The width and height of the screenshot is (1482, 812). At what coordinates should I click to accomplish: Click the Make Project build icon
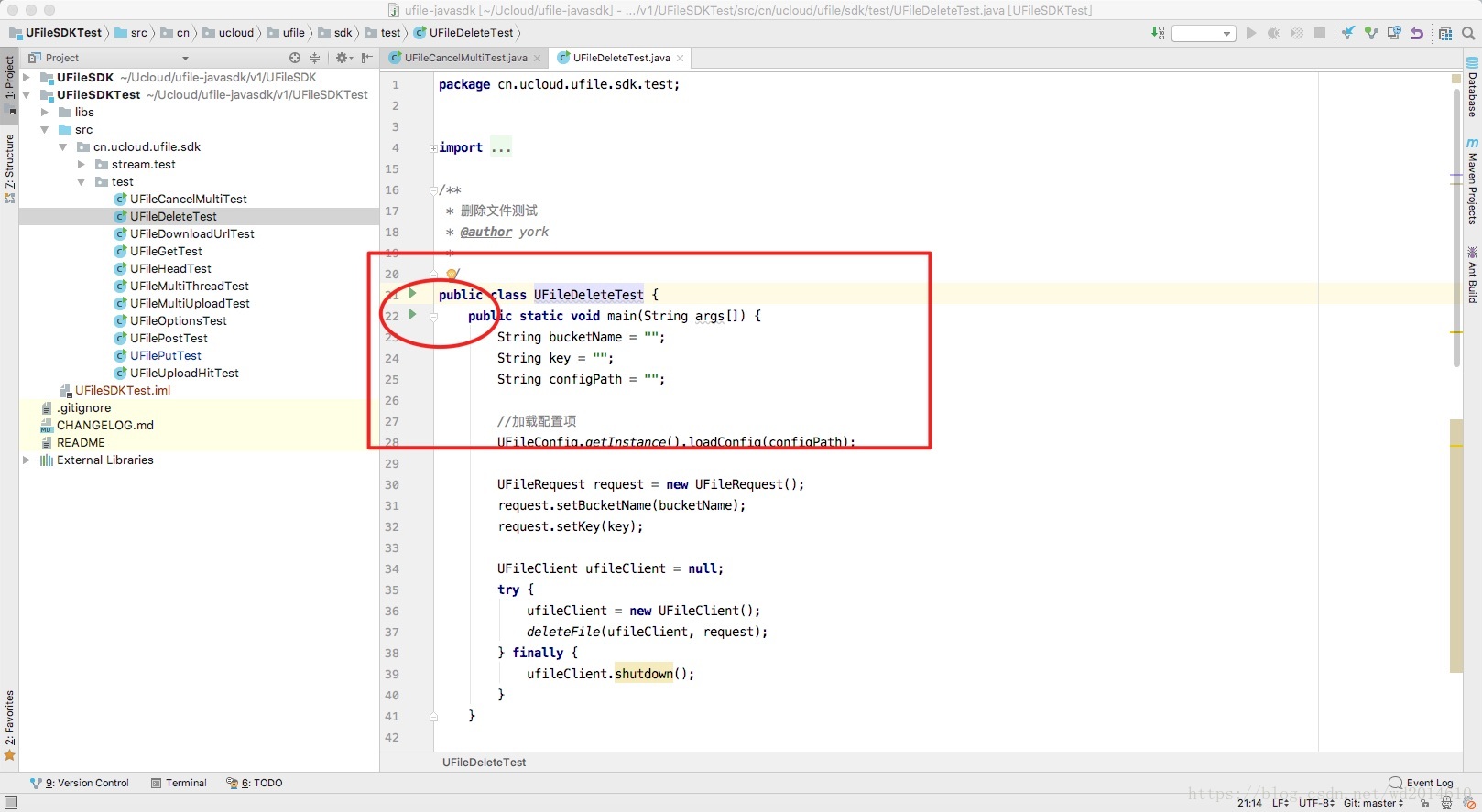point(1158,33)
